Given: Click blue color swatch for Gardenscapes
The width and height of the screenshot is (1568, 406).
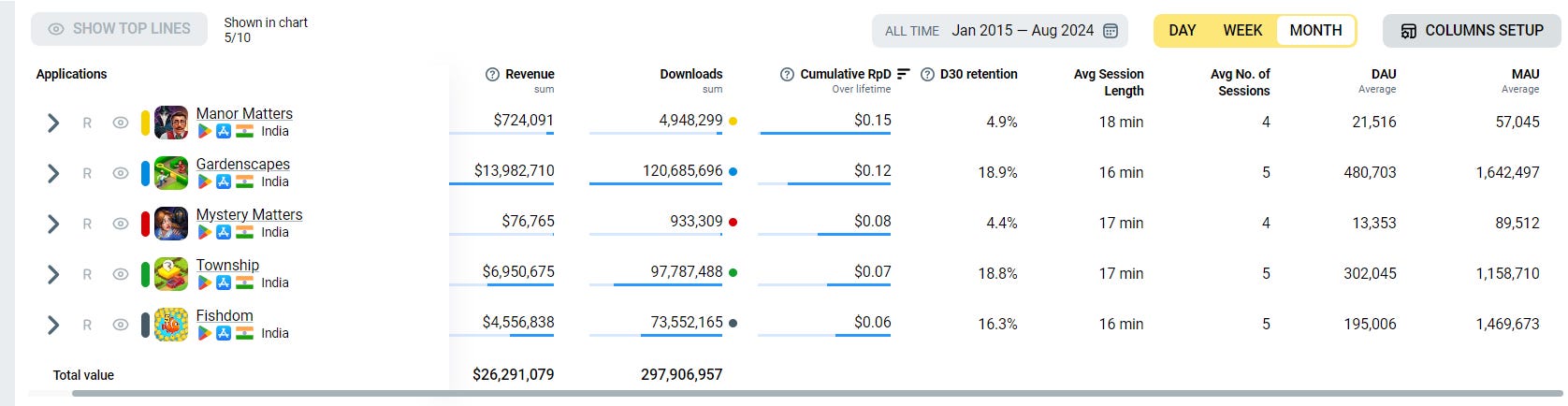Looking at the screenshot, I should (x=145, y=173).
